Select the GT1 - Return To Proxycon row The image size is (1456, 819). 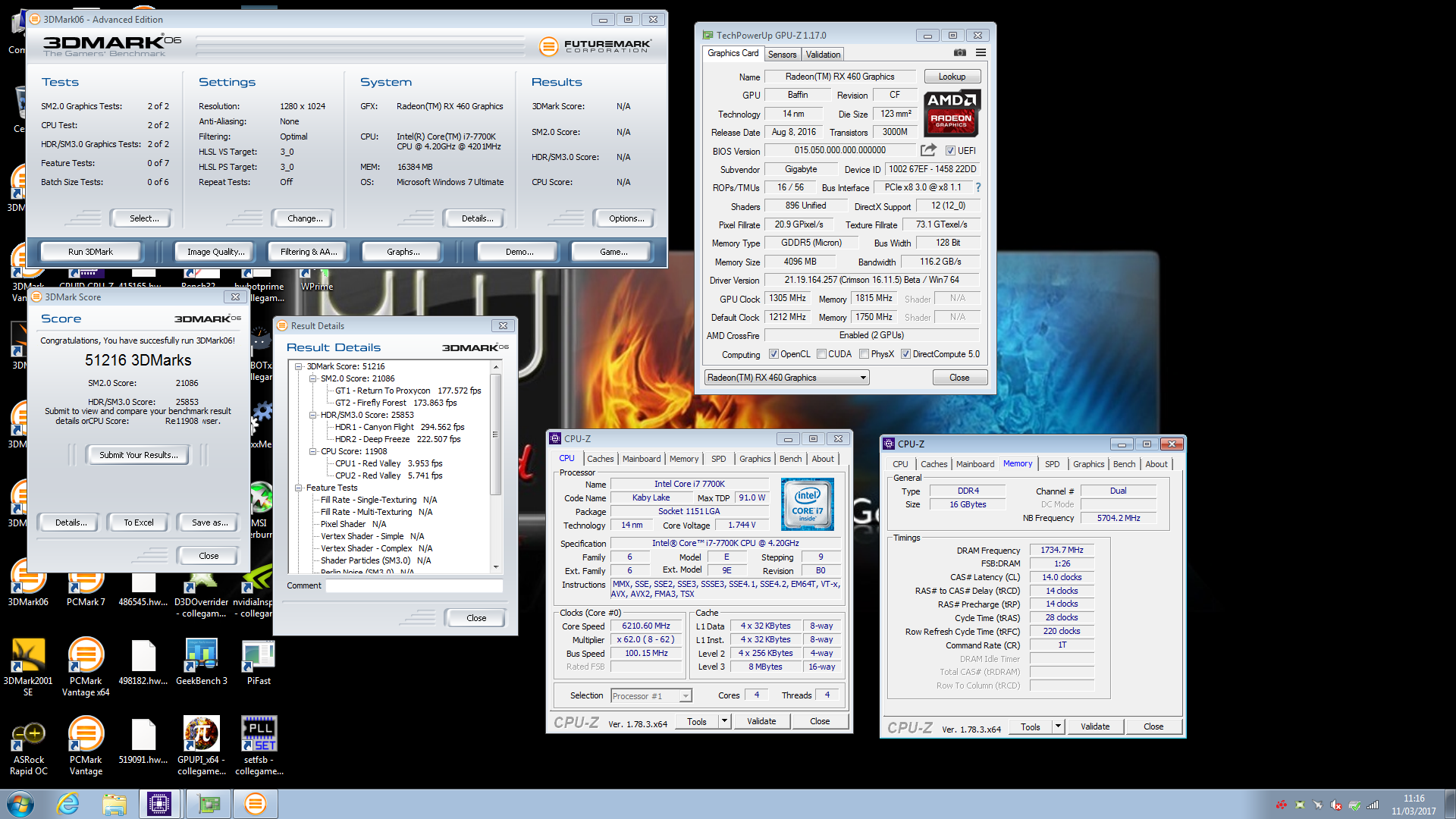click(408, 391)
